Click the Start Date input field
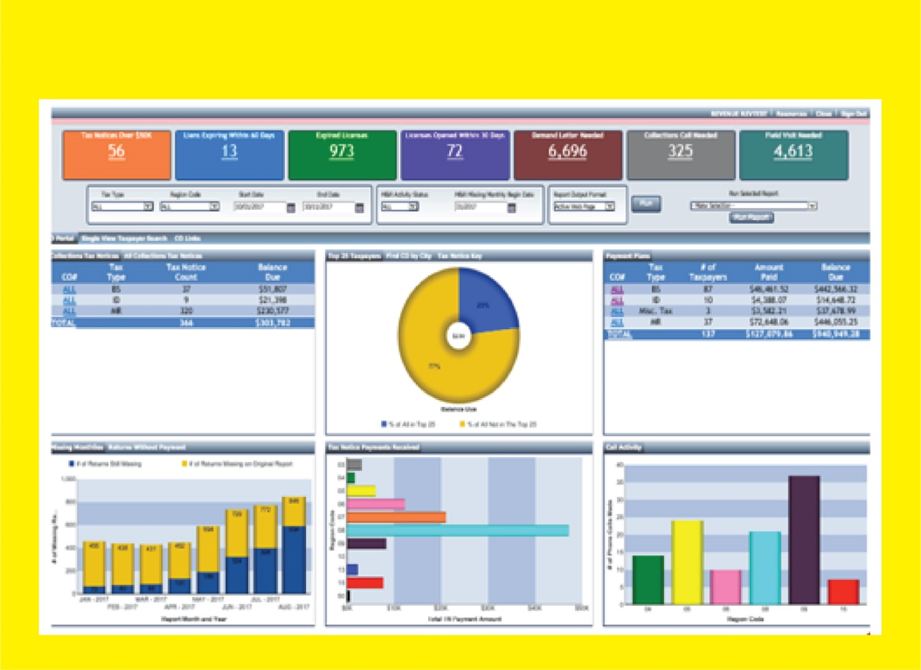The width and height of the screenshot is (921, 670). [258, 208]
